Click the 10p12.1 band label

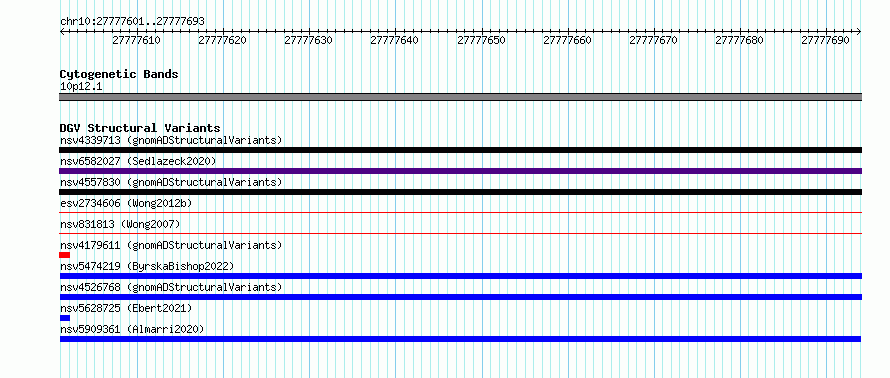[x=81, y=86]
